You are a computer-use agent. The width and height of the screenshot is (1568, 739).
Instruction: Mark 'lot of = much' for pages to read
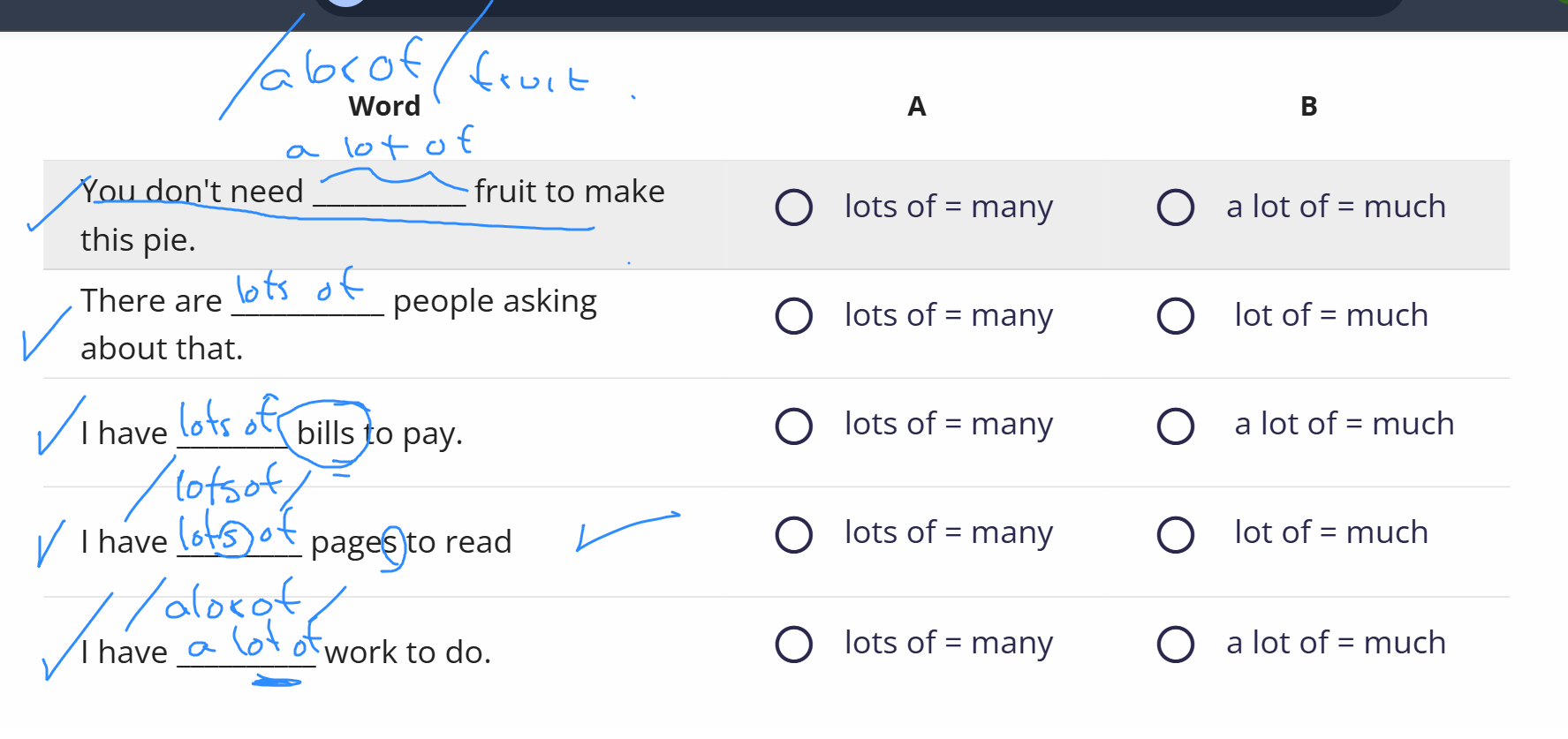point(1176,534)
